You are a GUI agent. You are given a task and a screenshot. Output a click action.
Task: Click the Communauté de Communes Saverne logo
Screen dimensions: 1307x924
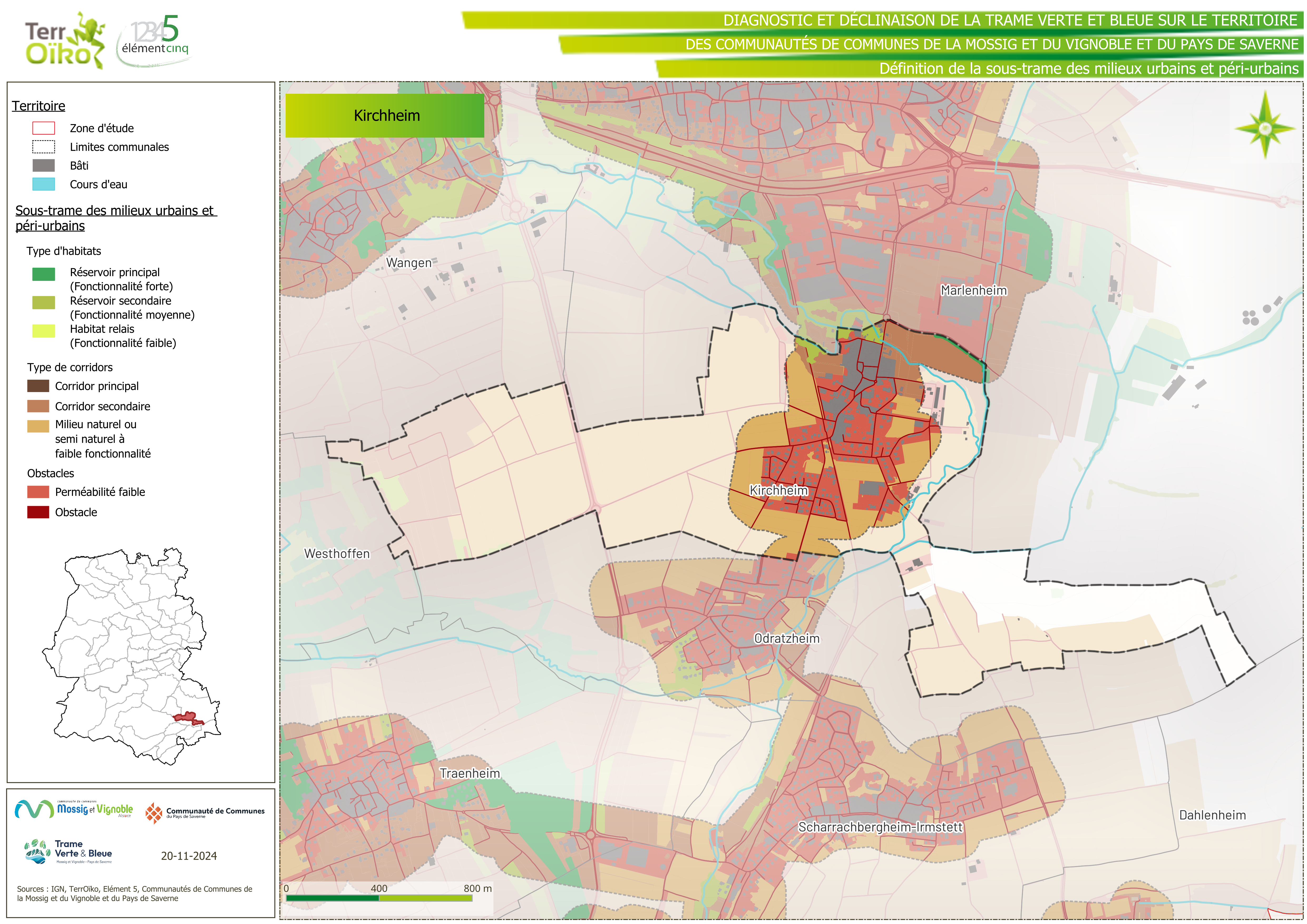coord(205,813)
